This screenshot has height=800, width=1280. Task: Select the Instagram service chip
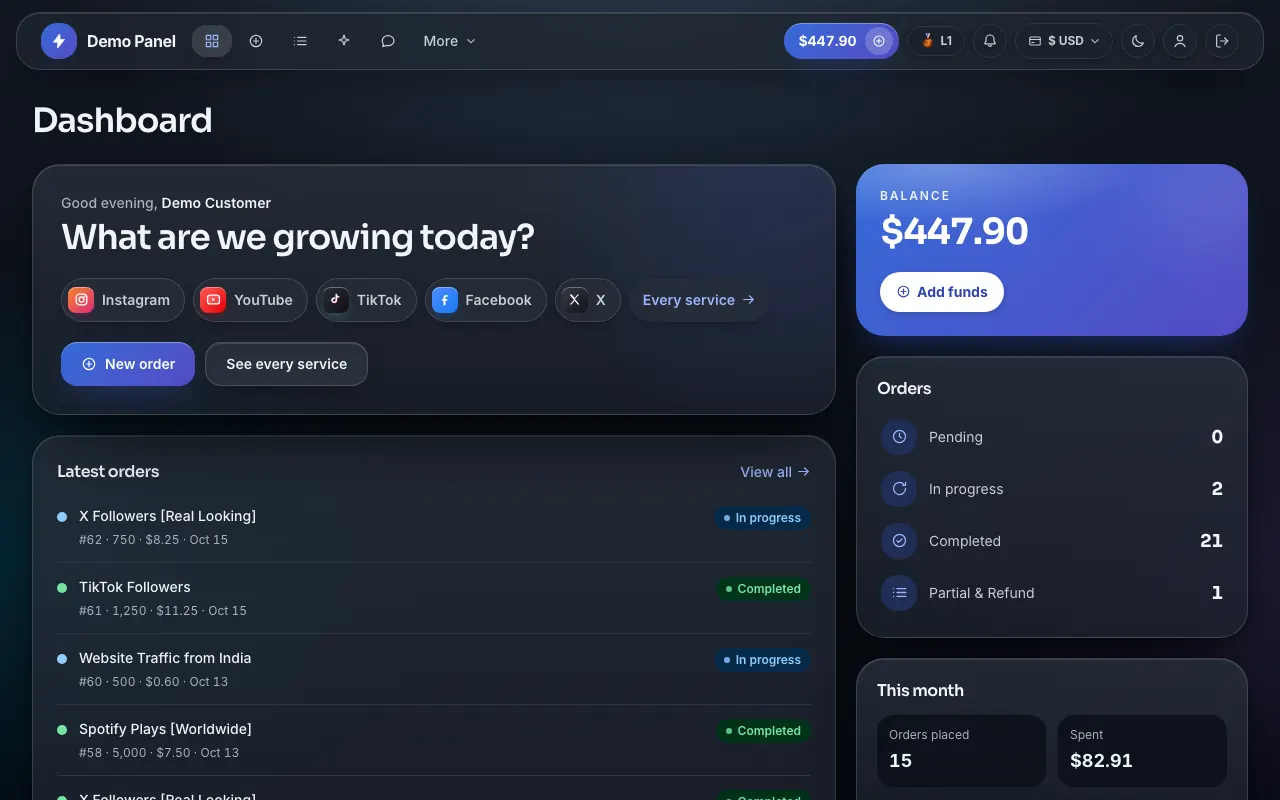coord(123,300)
